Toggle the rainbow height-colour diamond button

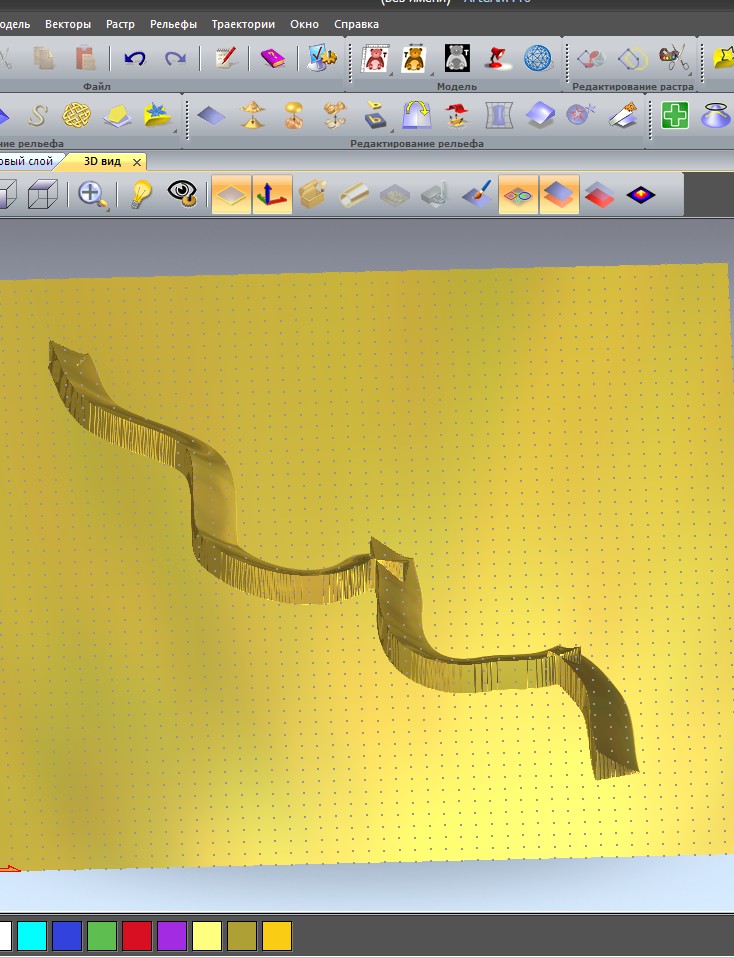click(x=640, y=195)
